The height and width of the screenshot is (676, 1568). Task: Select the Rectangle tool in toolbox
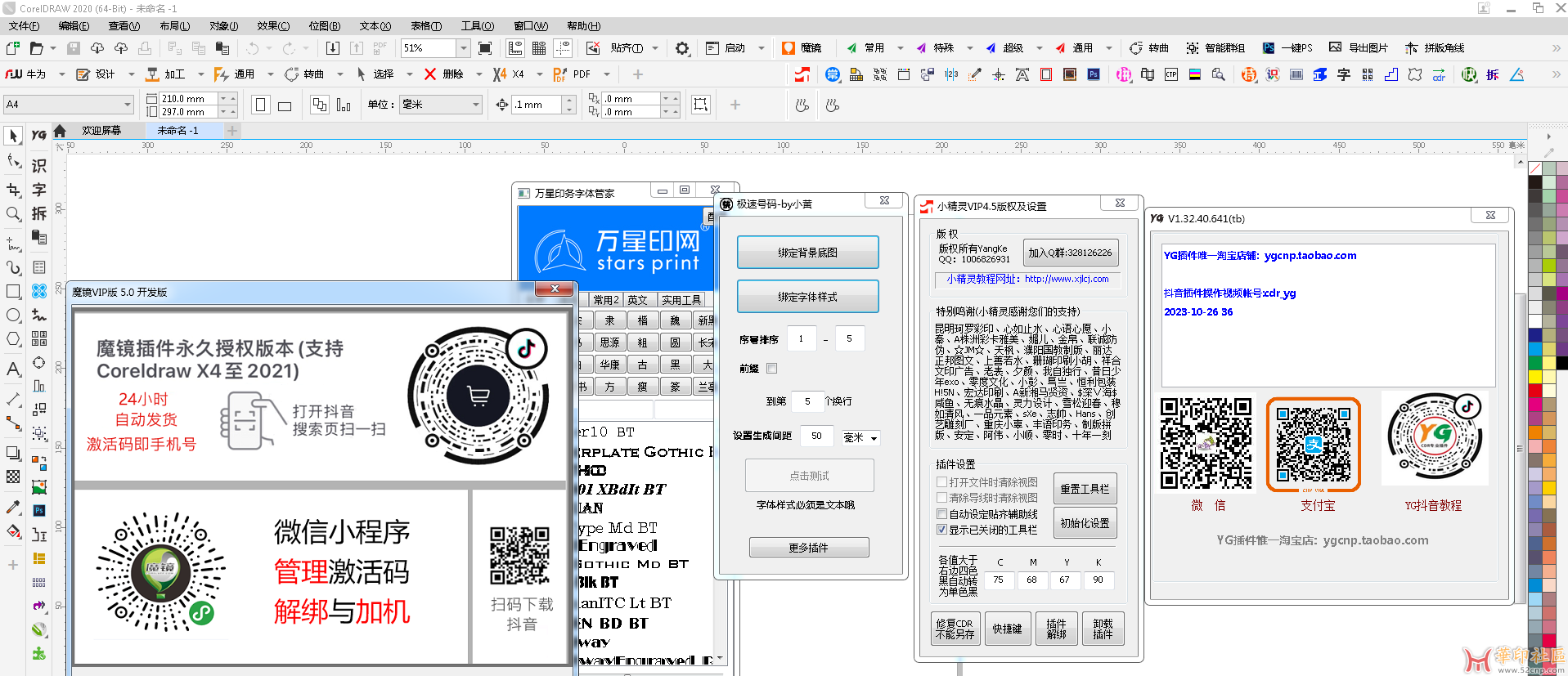13,291
